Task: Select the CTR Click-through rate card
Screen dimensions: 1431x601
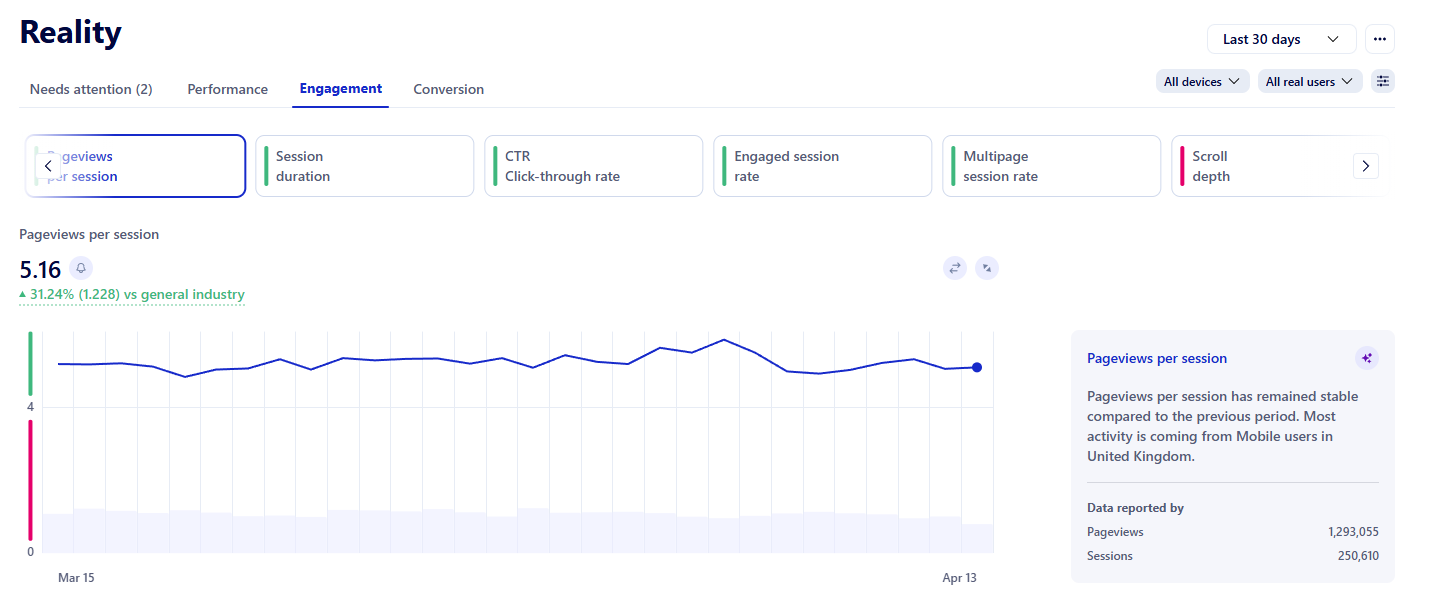Action: (x=593, y=166)
